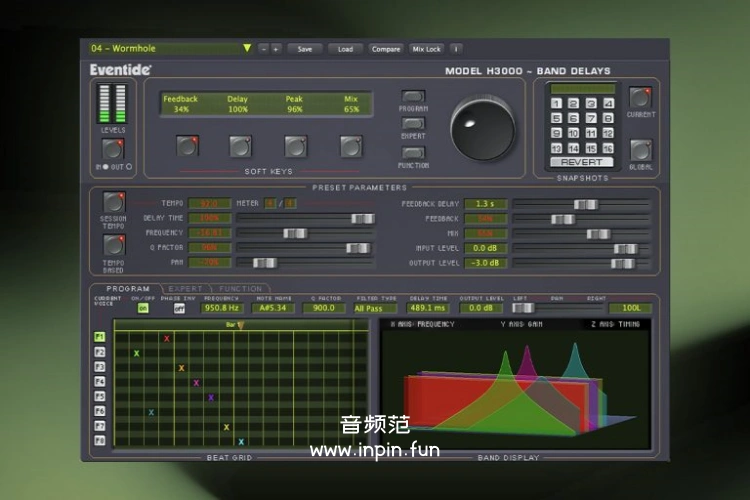Switch to the FUNCTION tab

click(240, 289)
